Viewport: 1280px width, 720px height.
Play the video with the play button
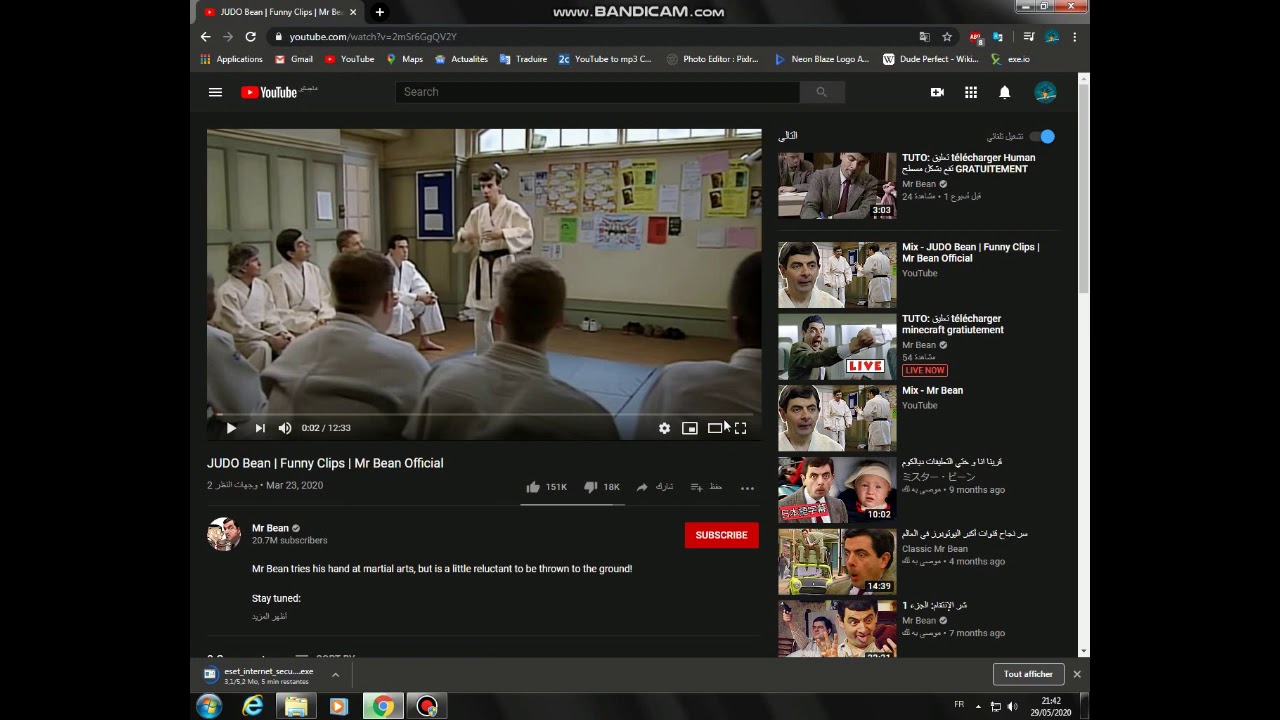tap(231, 428)
